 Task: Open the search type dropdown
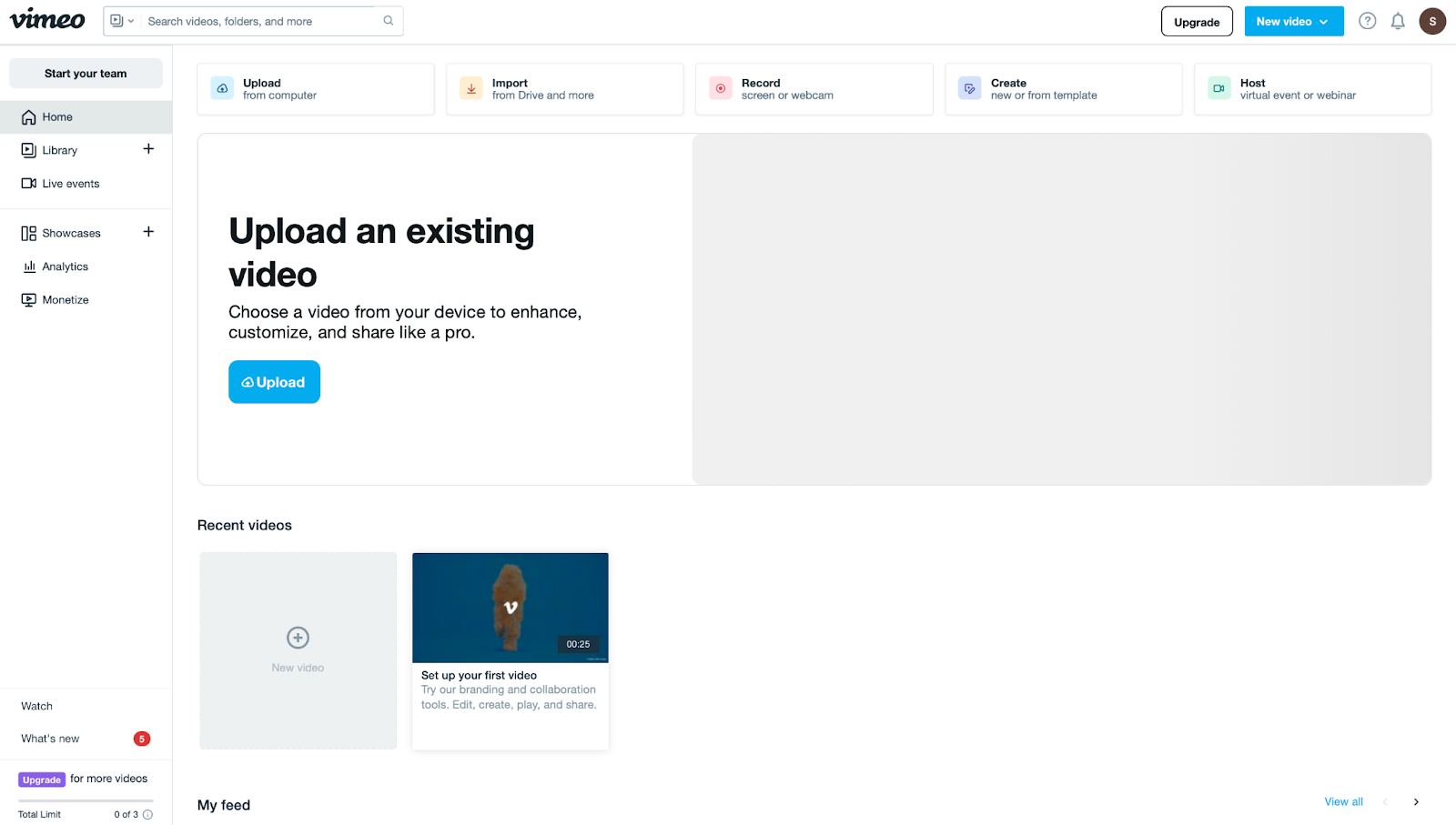pyautogui.click(x=122, y=21)
